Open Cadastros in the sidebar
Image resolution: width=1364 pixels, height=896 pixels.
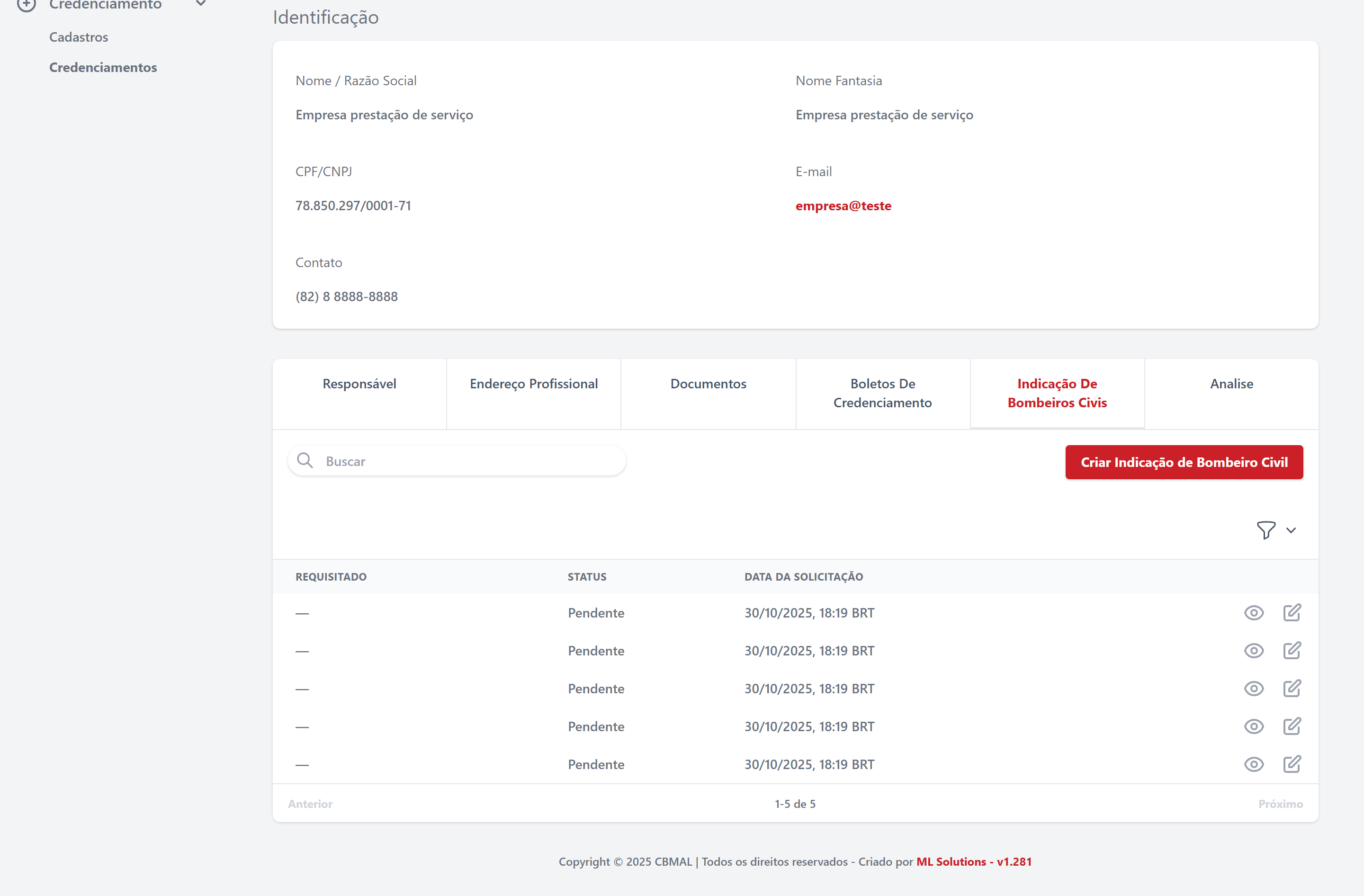coord(79,37)
